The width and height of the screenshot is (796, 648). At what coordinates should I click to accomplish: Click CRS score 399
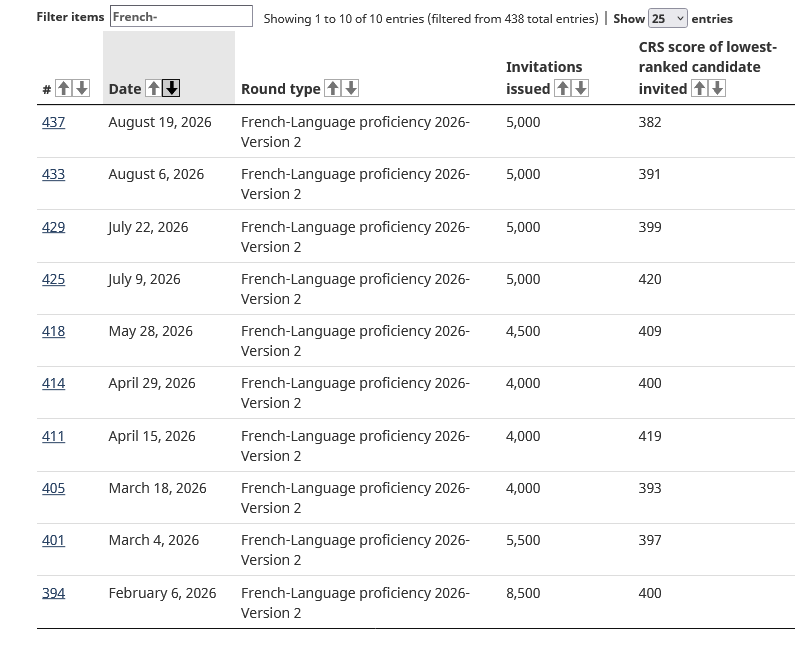tap(650, 227)
